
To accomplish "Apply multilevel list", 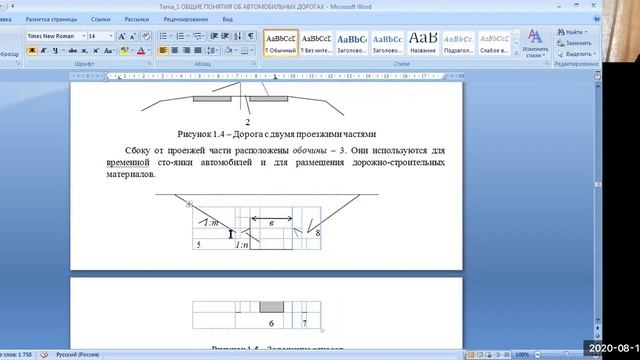I will (x=197, y=36).
